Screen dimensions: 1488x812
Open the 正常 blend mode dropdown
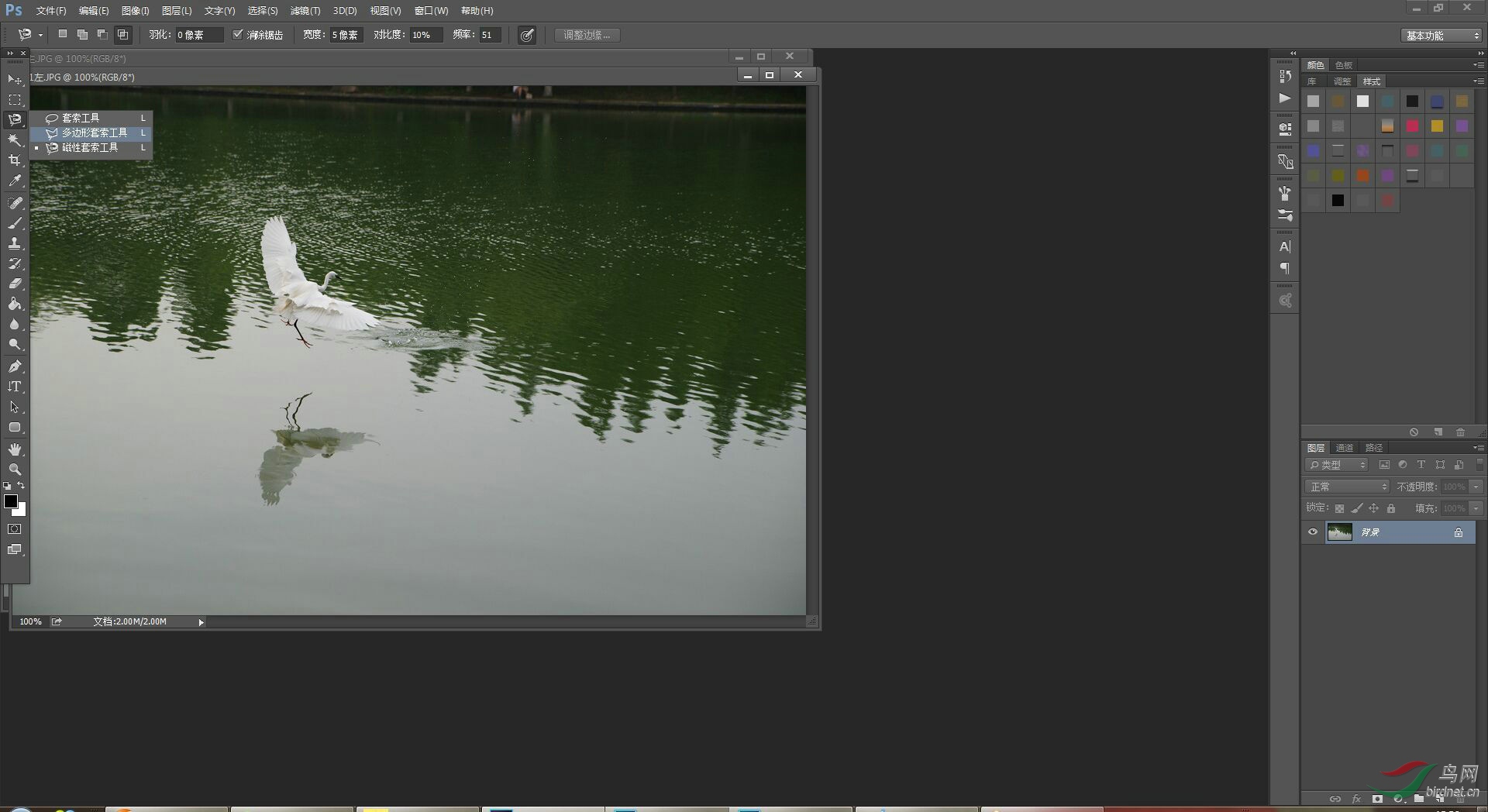pyautogui.click(x=1348, y=487)
